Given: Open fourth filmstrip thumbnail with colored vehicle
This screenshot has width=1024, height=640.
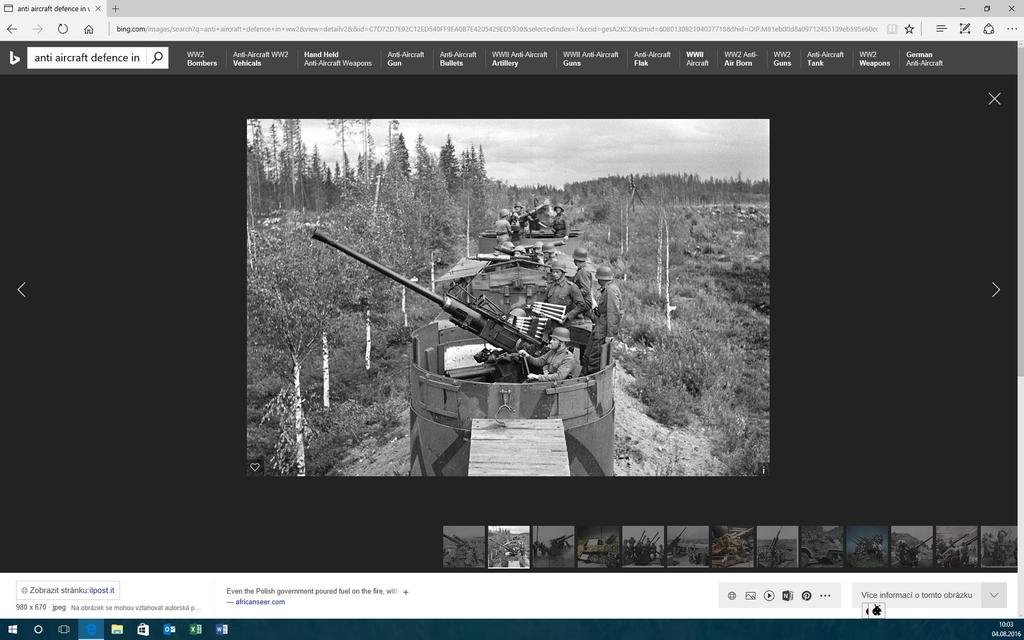Looking at the screenshot, I should (x=598, y=547).
